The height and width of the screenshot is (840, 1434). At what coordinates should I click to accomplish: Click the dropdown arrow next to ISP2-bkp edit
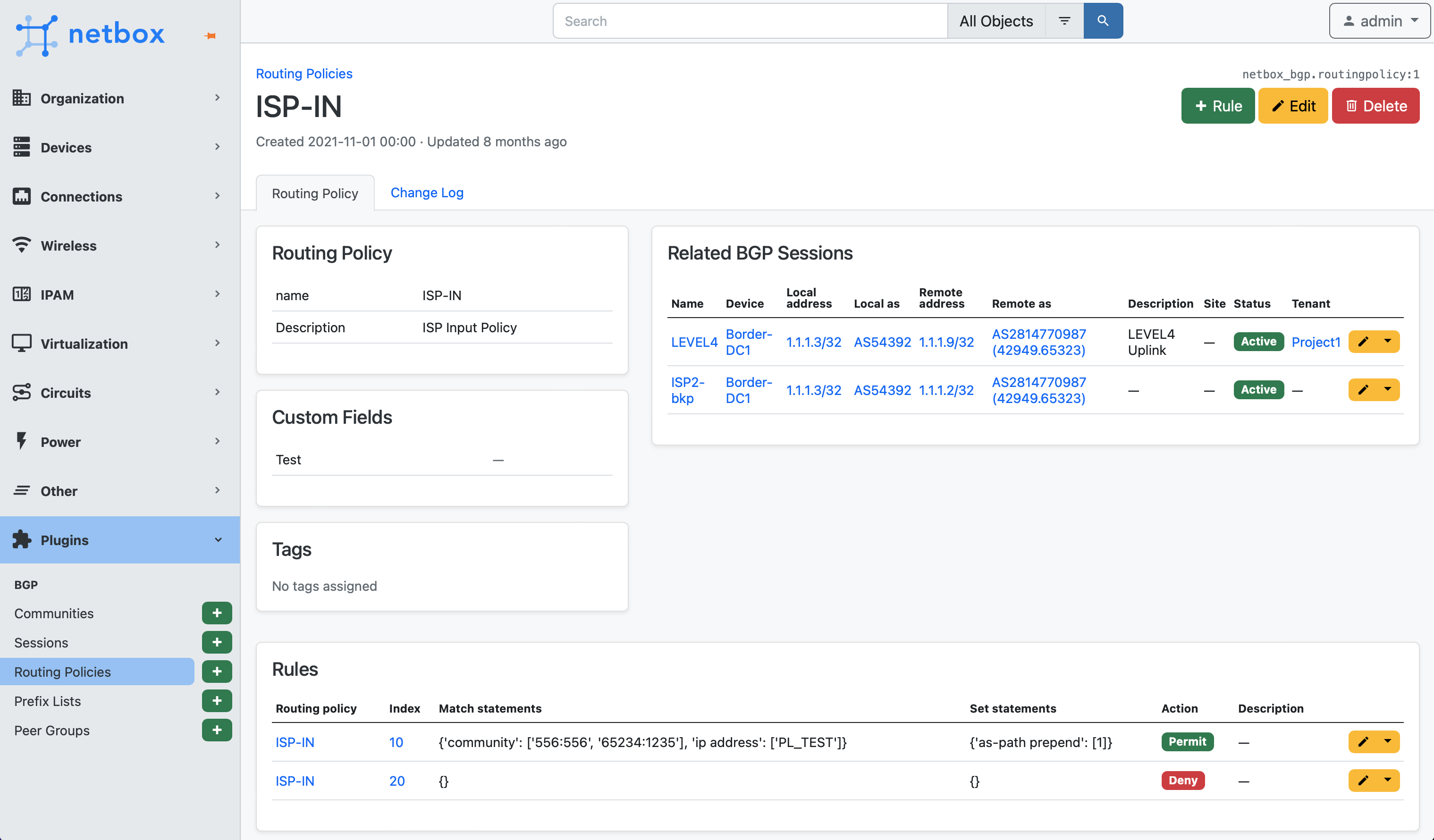[1388, 389]
